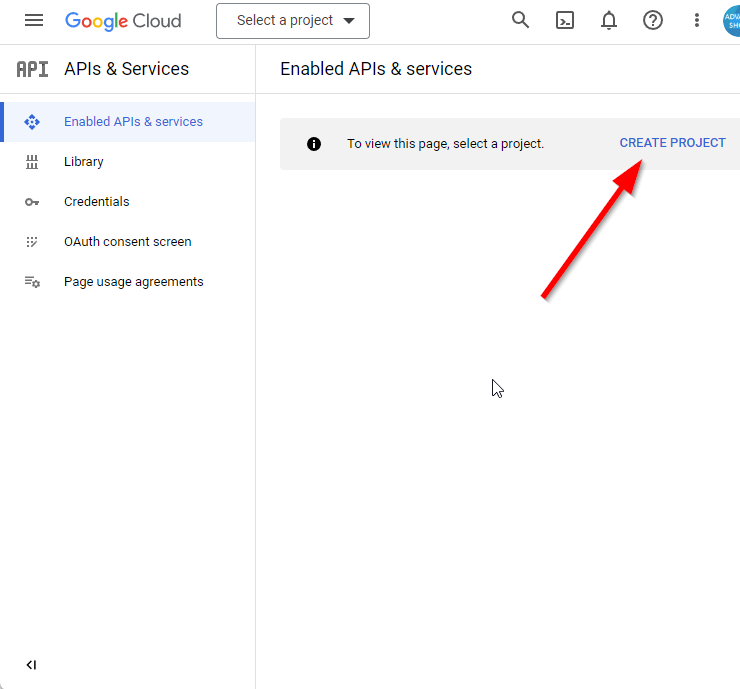
Task: Click the Library sidebar icon
Action: pyautogui.click(x=32, y=162)
